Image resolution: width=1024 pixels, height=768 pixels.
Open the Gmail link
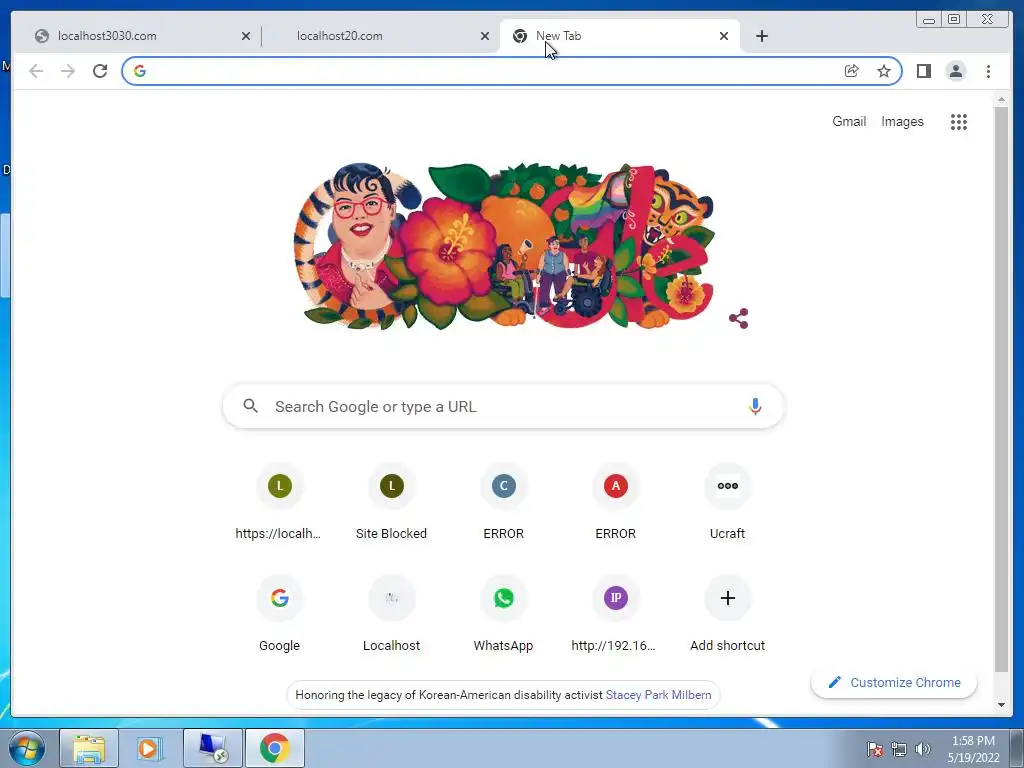[849, 121]
